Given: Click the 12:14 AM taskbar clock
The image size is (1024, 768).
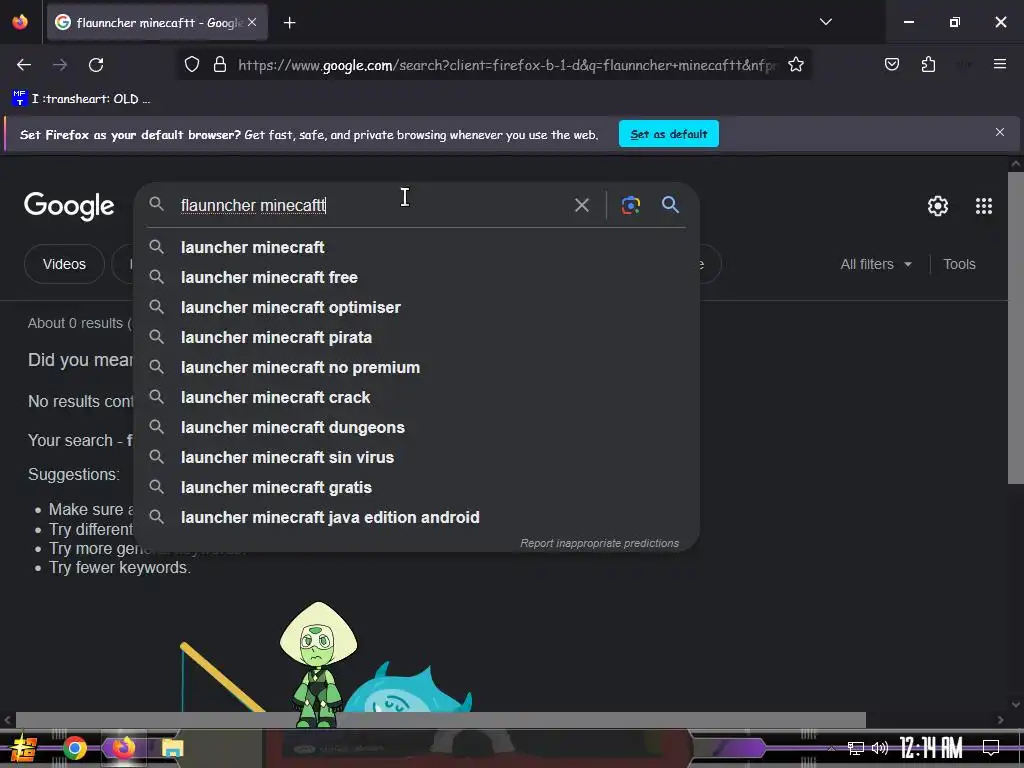Looking at the screenshot, I should click(930, 748).
